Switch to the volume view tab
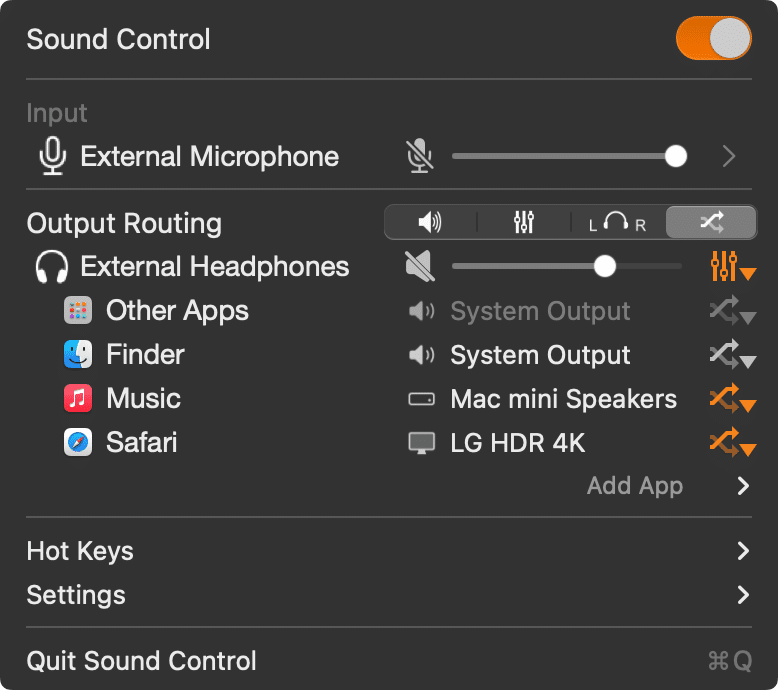This screenshot has height=690, width=778. pyautogui.click(x=430, y=222)
